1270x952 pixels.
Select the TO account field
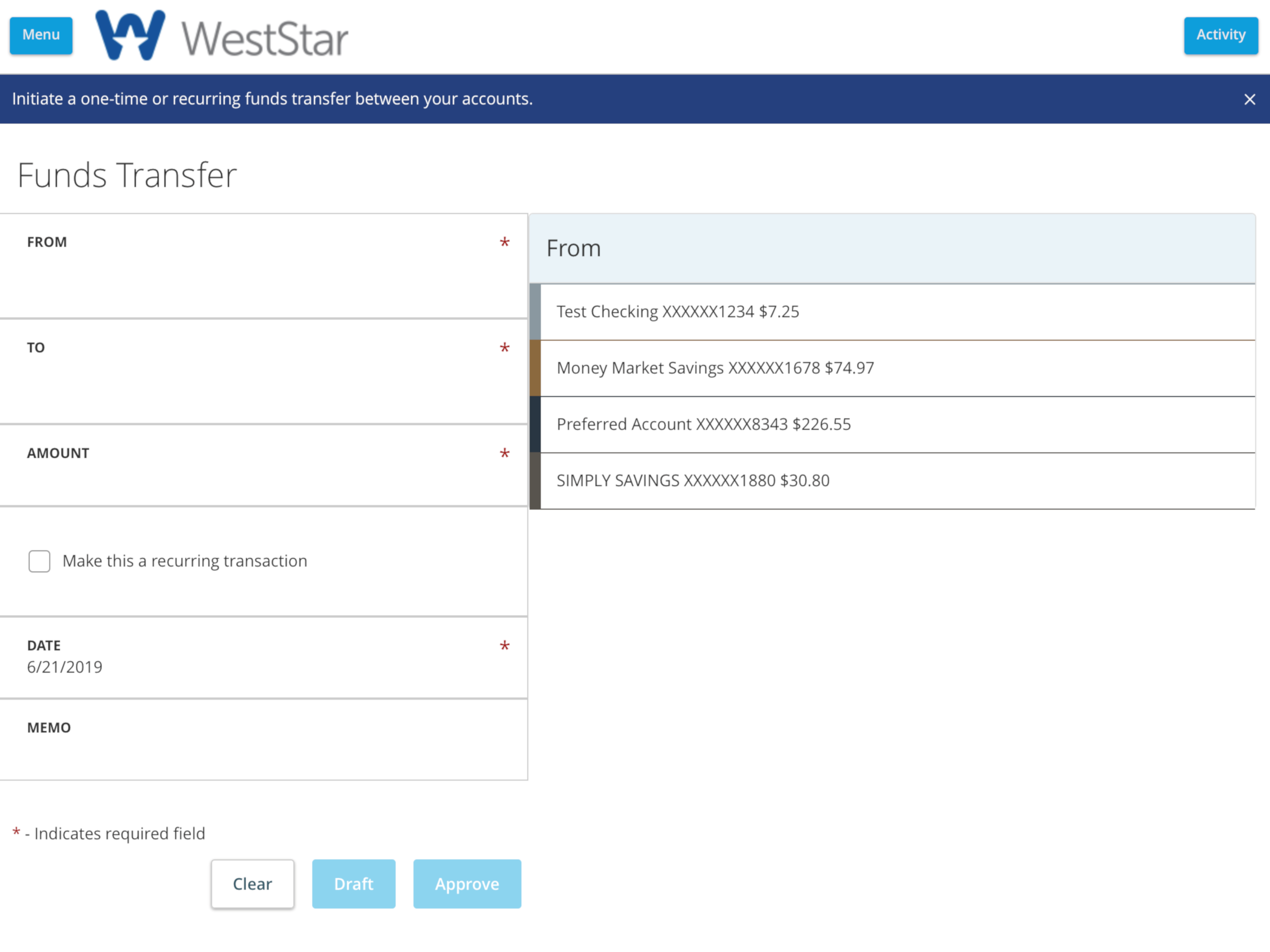tap(264, 372)
